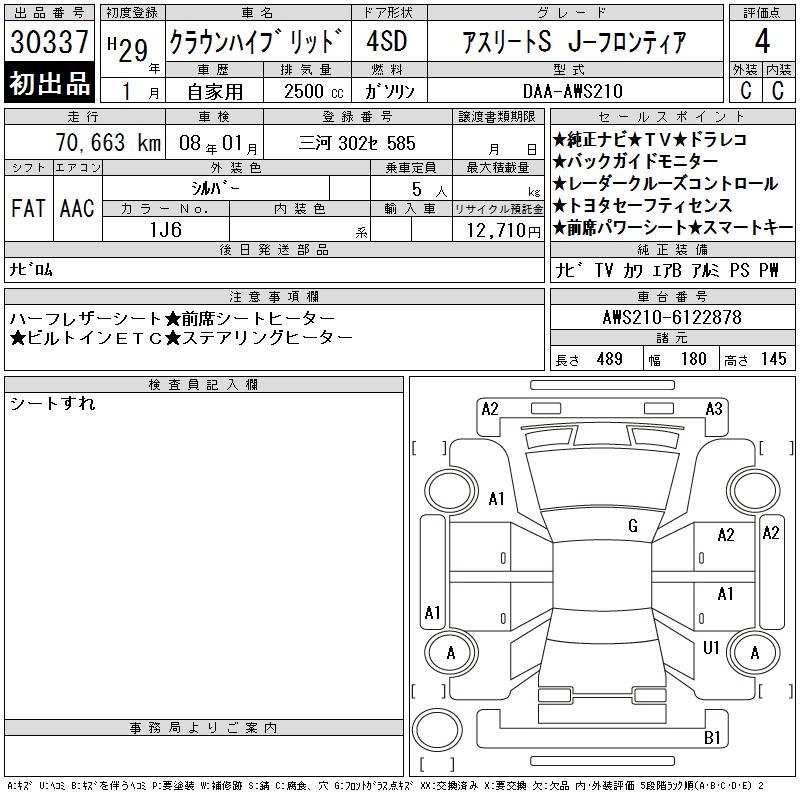
Task: Click the overall evaluation score 4
Action: click(762, 41)
